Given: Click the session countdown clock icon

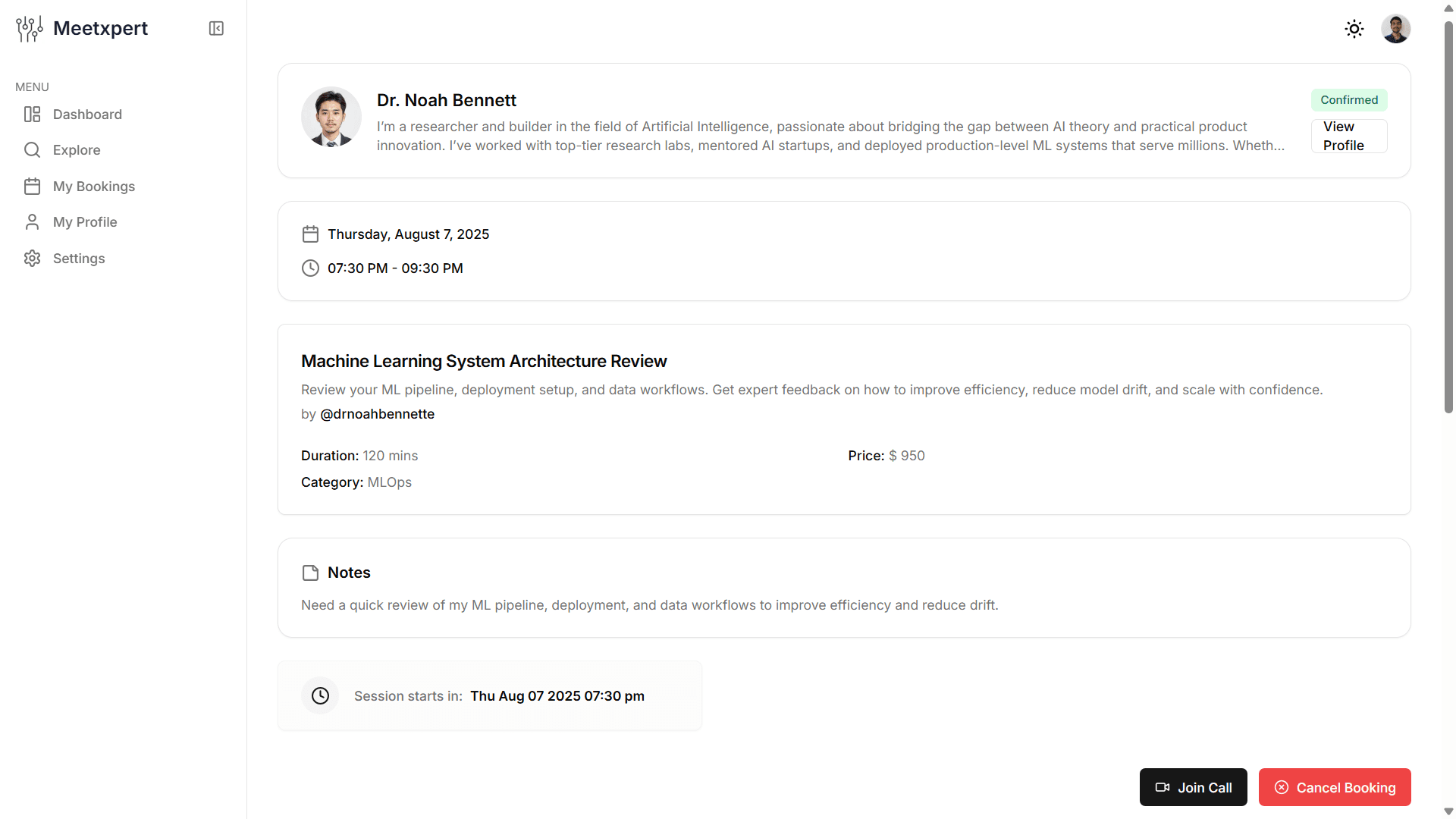Looking at the screenshot, I should tap(320, 696).
